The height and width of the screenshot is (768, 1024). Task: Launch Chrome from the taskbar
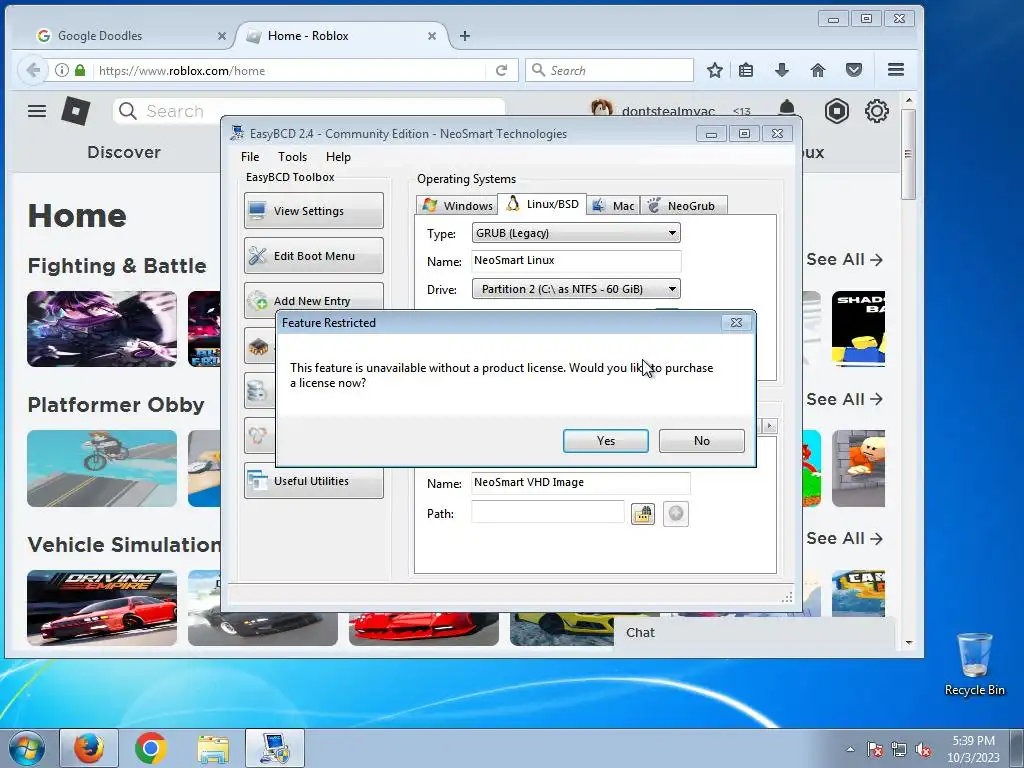[x=151, y=748]
